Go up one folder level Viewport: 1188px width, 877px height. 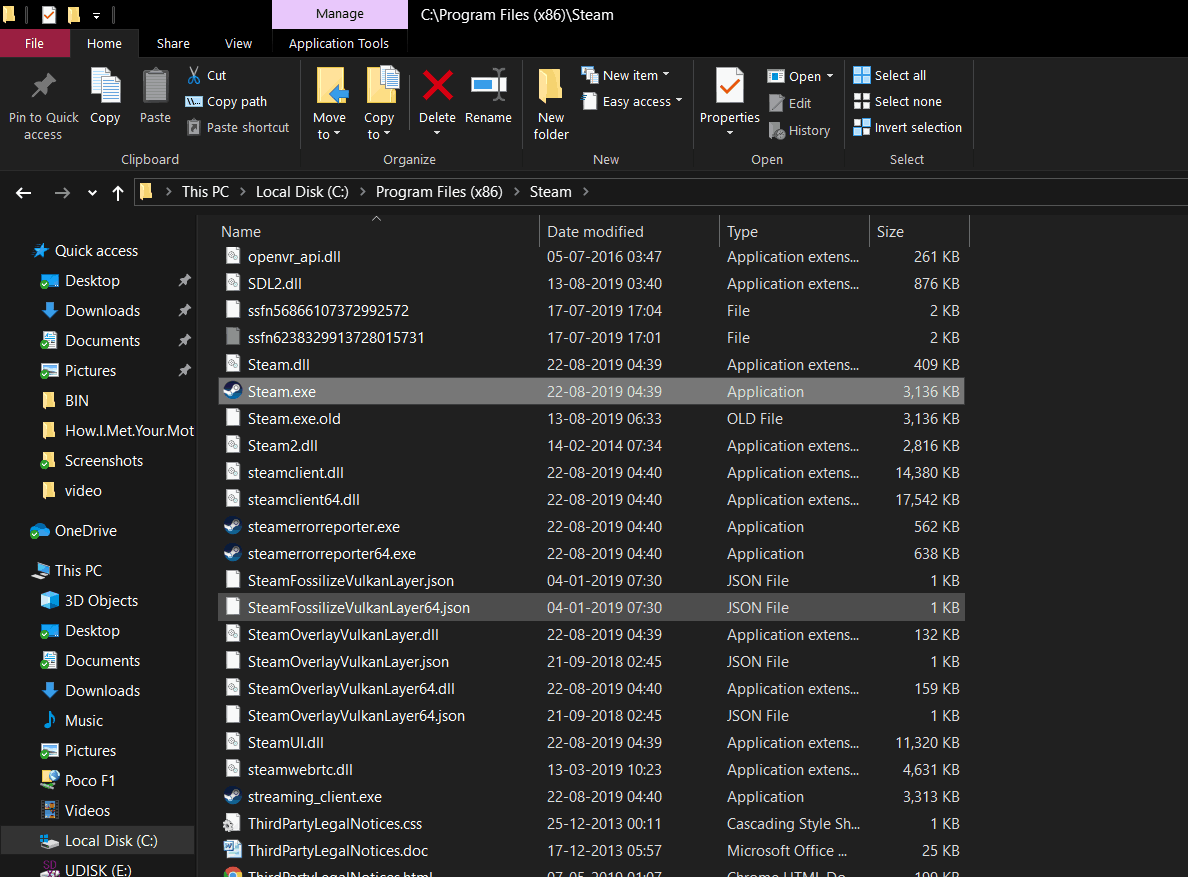click(x=117, y=192)
